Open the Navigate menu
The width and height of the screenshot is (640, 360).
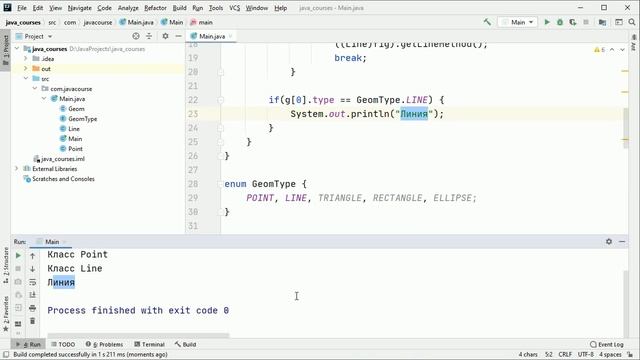pos(80,8)
